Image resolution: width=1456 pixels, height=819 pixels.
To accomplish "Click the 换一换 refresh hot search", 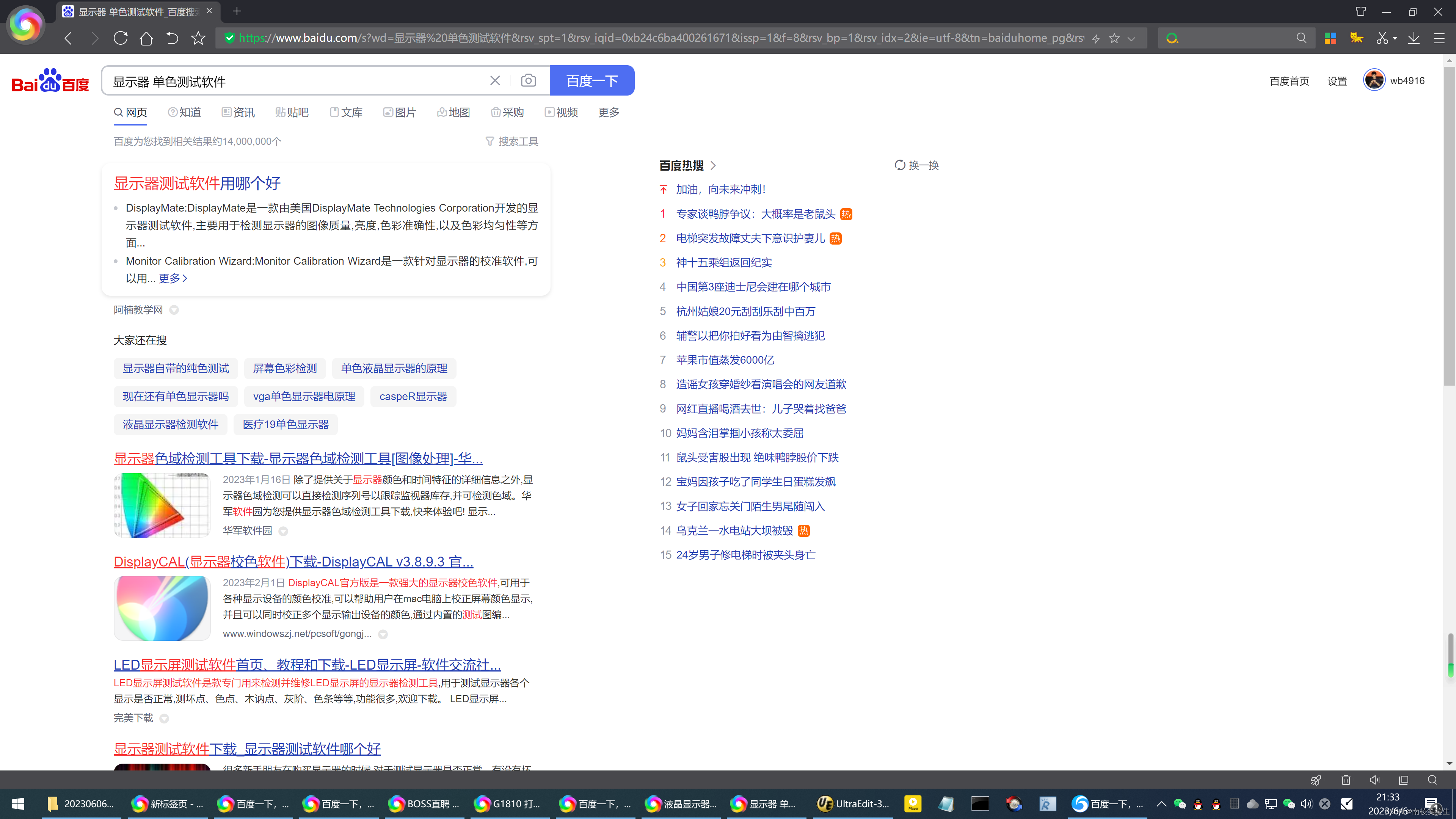I will (x=916, y=165).
